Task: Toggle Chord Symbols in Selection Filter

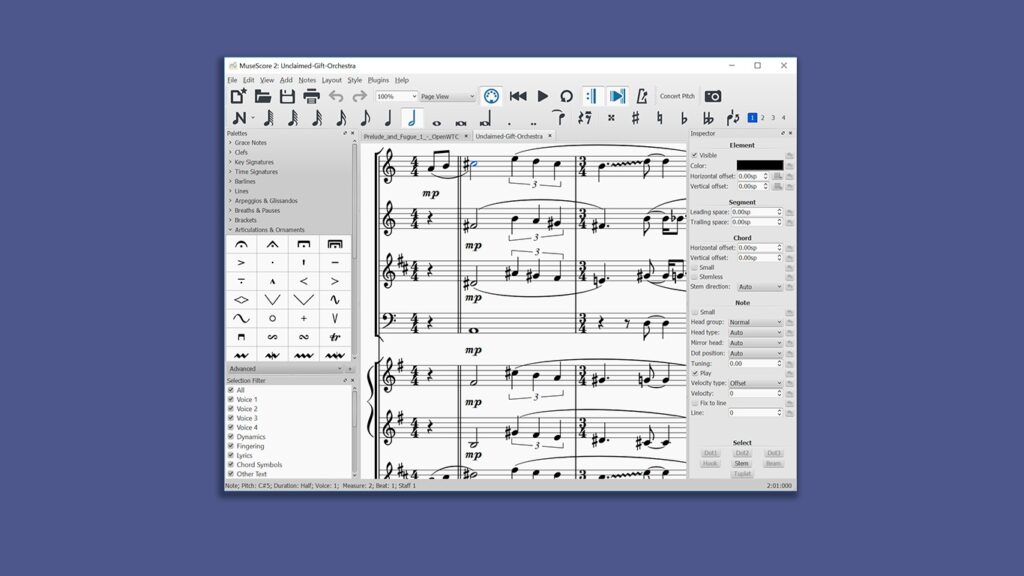Action: 231,465
